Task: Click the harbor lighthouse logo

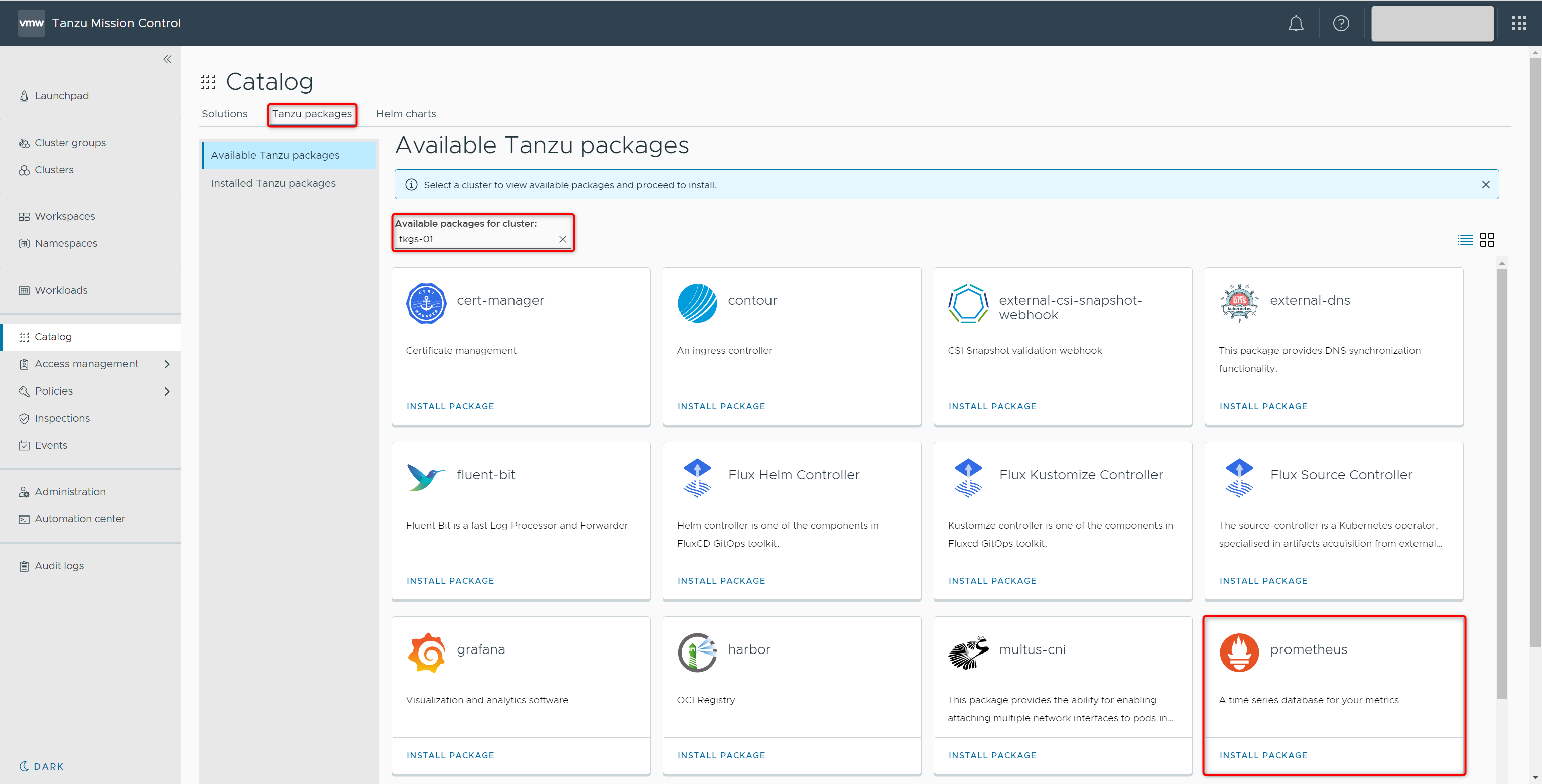Action: 697,652
